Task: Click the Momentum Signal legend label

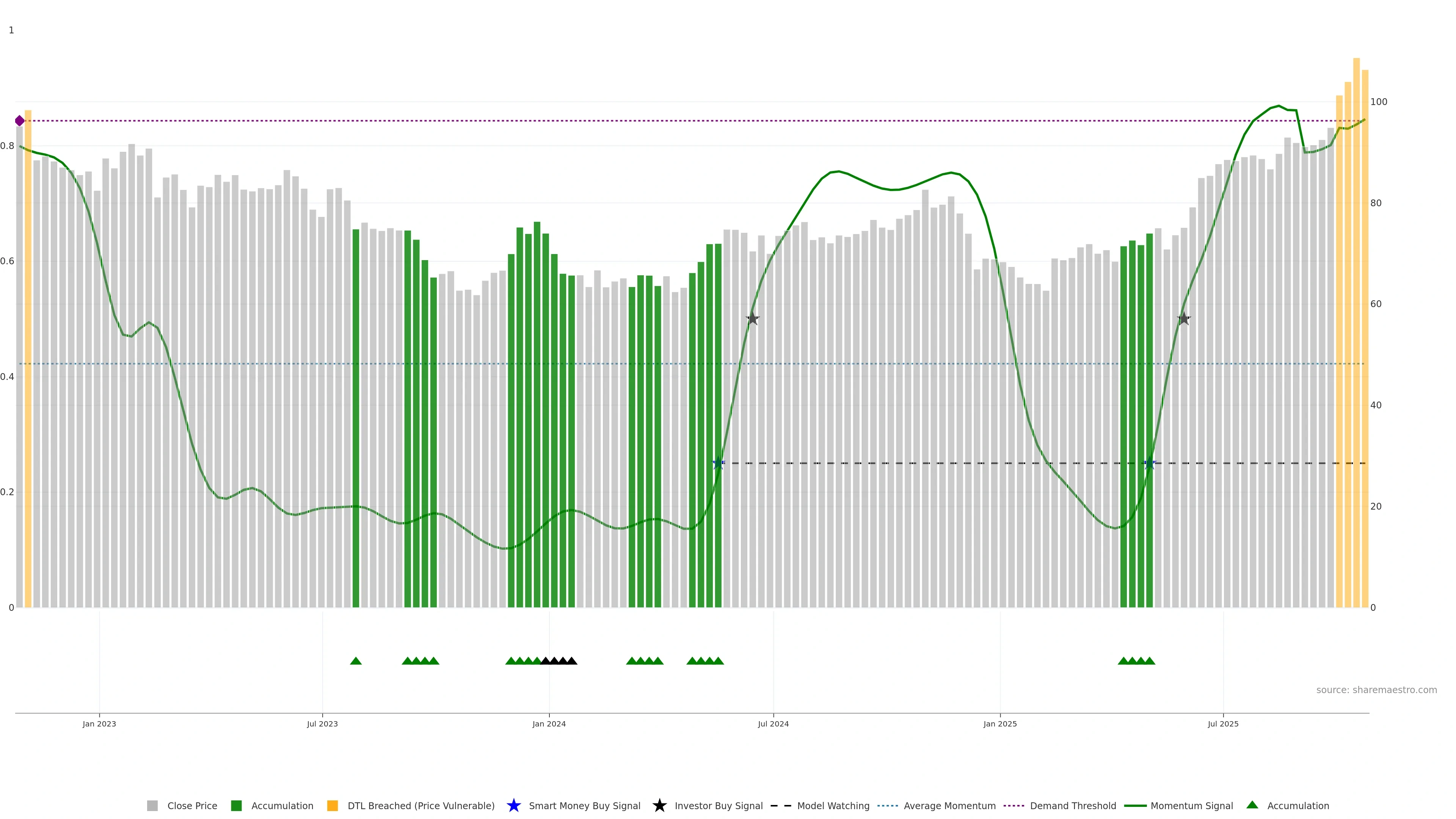Action: 1191,806
